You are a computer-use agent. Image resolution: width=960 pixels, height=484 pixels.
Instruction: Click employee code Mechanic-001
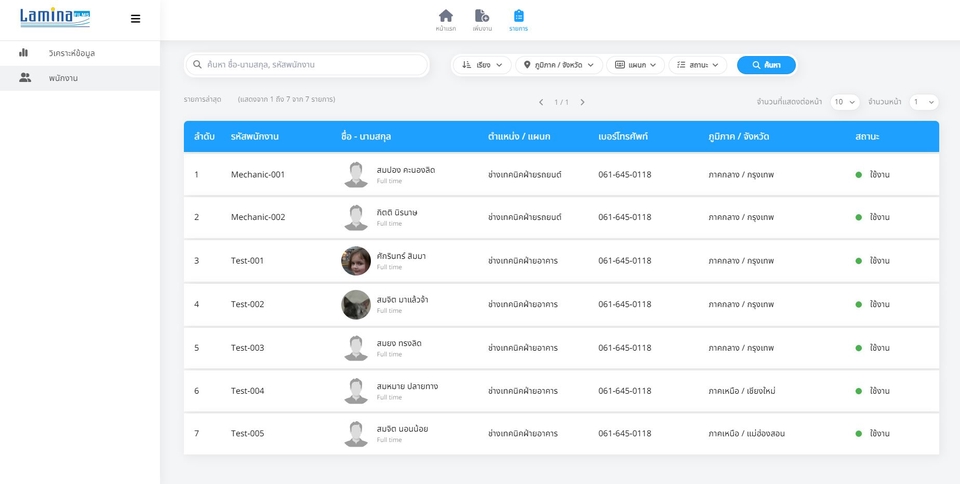[258, 174]
